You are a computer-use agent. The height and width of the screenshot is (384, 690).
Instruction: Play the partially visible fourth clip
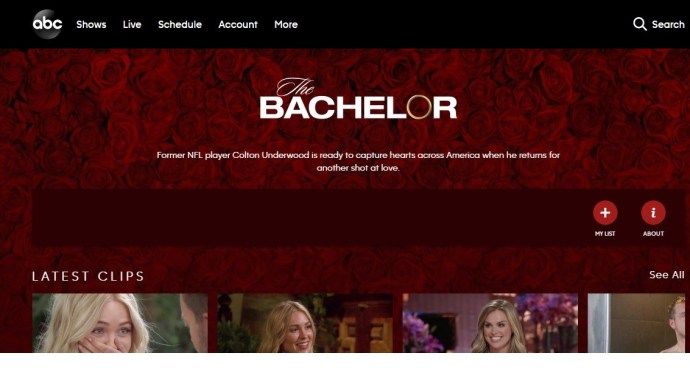[x=636, y=323]
